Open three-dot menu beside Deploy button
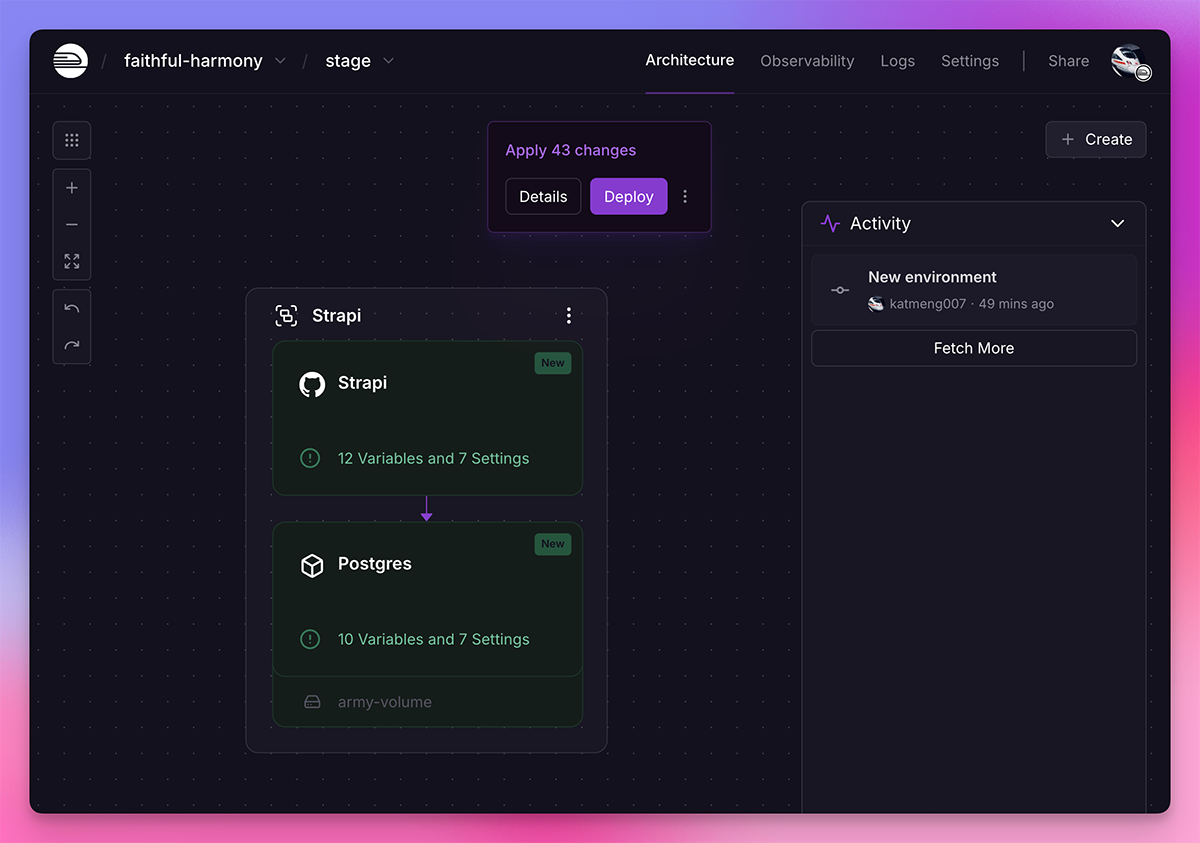Screen dimensions: 1200x843 [x=685, y=197]
